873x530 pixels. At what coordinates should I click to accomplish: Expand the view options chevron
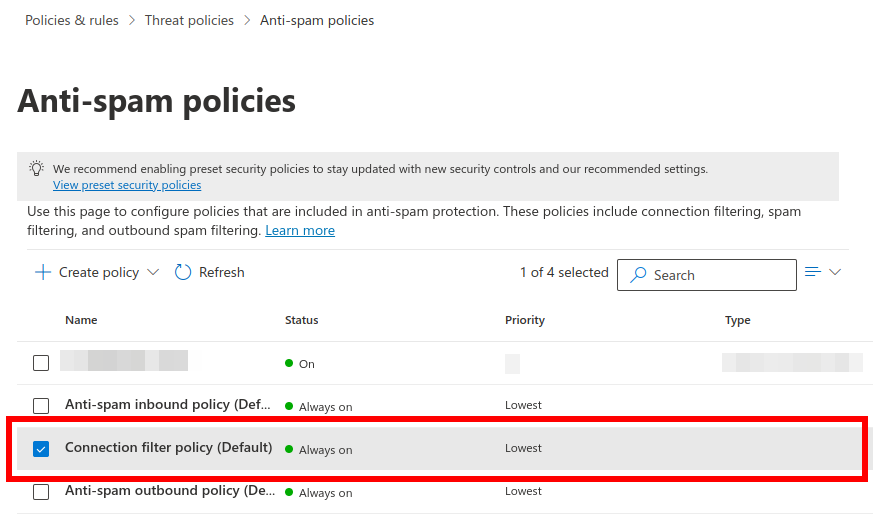835,272
